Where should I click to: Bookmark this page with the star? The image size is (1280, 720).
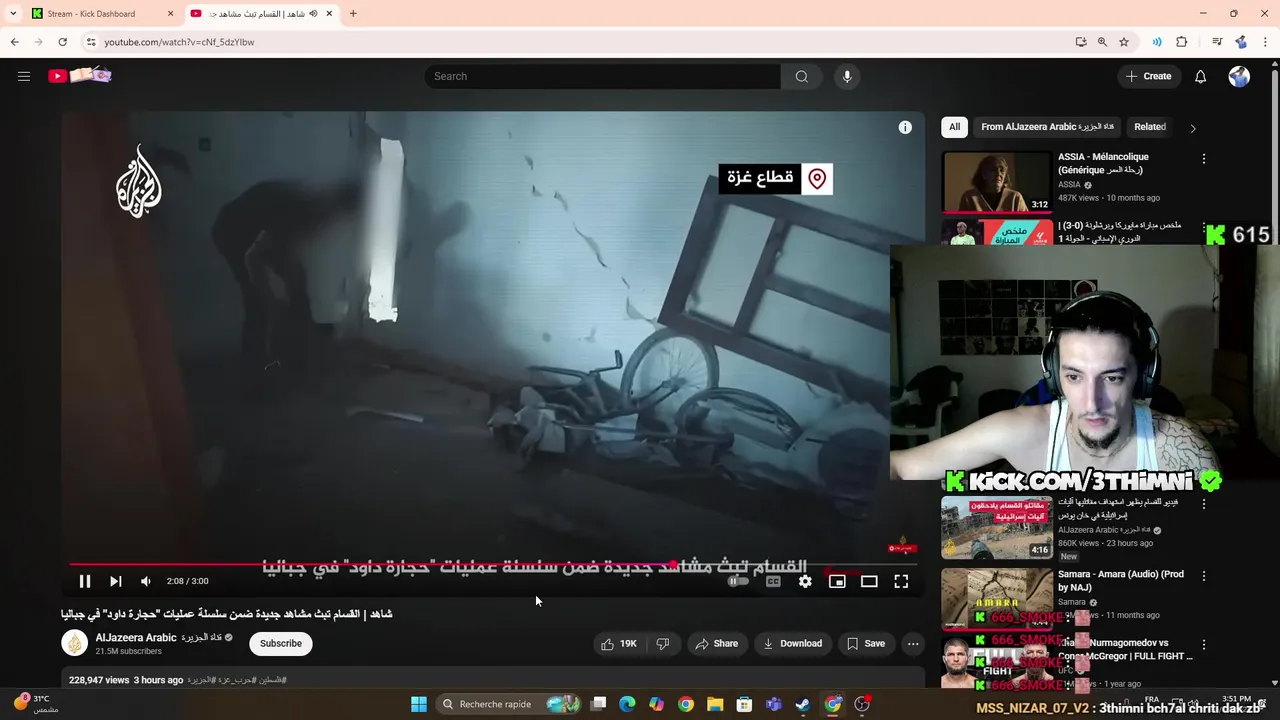(1124, 42)
